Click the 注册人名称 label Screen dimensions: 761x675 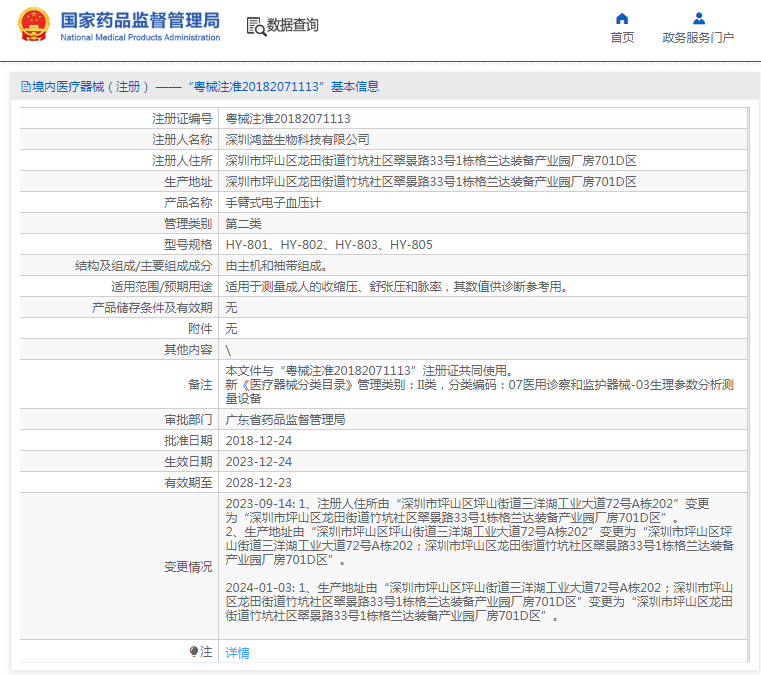click(182, 140)
